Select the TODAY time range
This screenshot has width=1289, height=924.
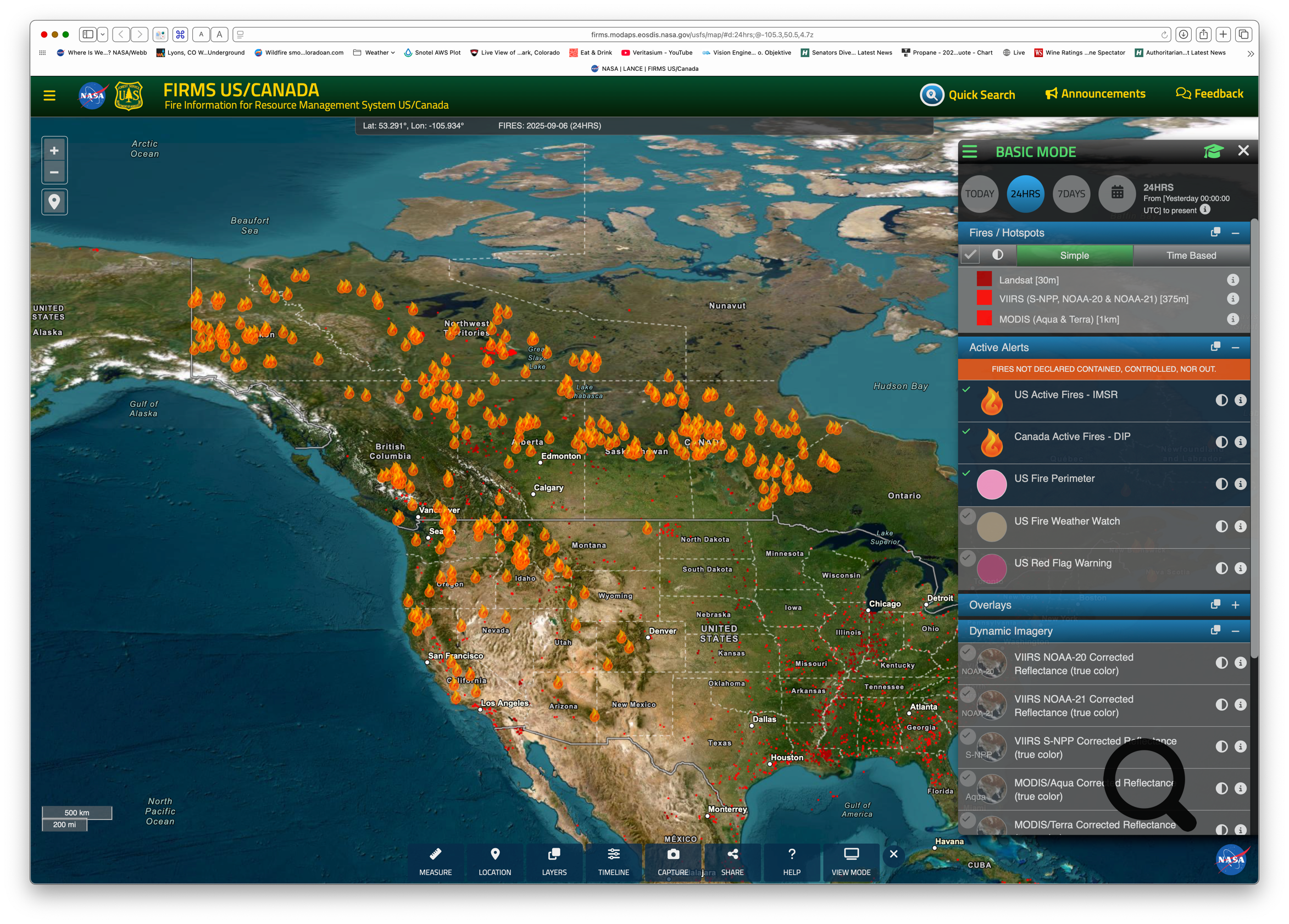click(x=979, y=194)
